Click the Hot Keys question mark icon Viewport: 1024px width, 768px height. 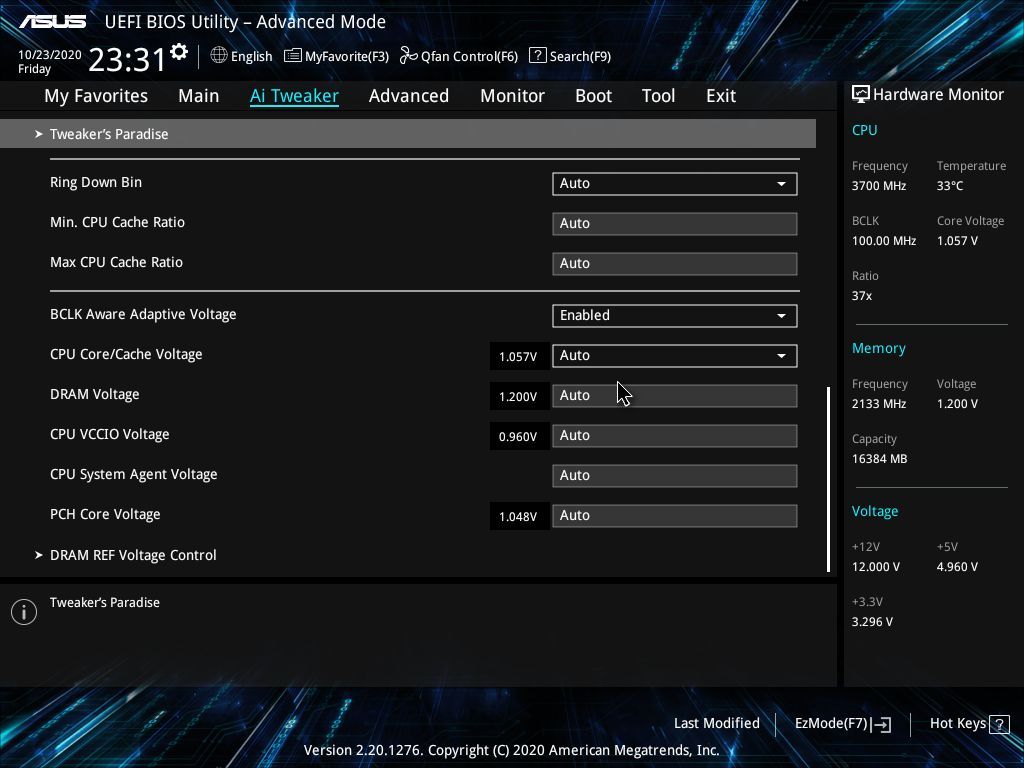(x=999, y=724)
